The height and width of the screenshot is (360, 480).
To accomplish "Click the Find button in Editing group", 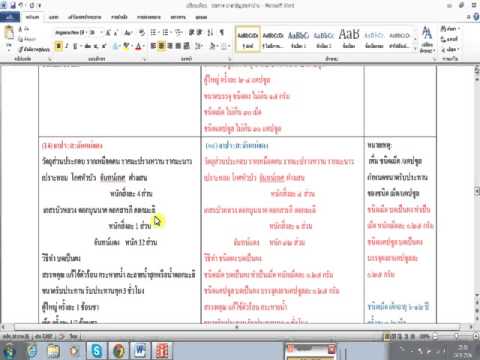I will pyautogui.click(x=450, y=29).
